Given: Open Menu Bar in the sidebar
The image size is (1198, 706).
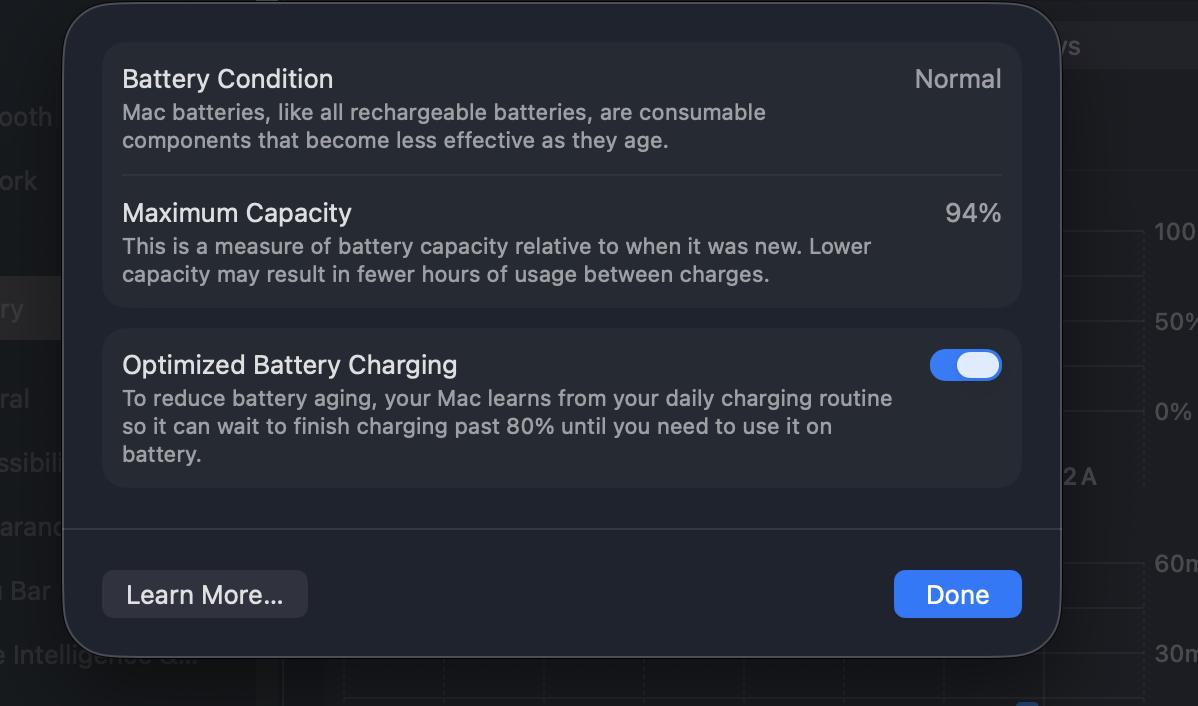Looking at the screenshot, I should point(28,591).
